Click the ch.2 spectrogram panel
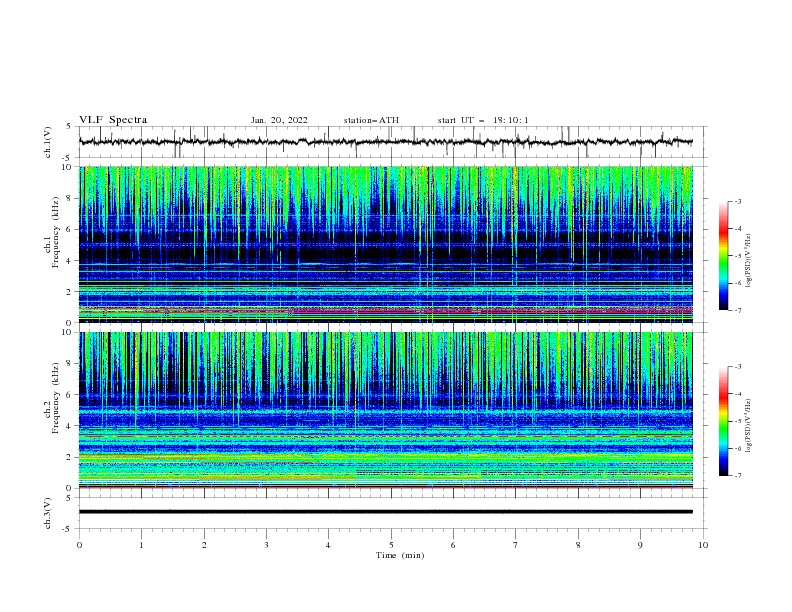Image resolution: width=792 pixels, height=612 pixels. (386, 410)
